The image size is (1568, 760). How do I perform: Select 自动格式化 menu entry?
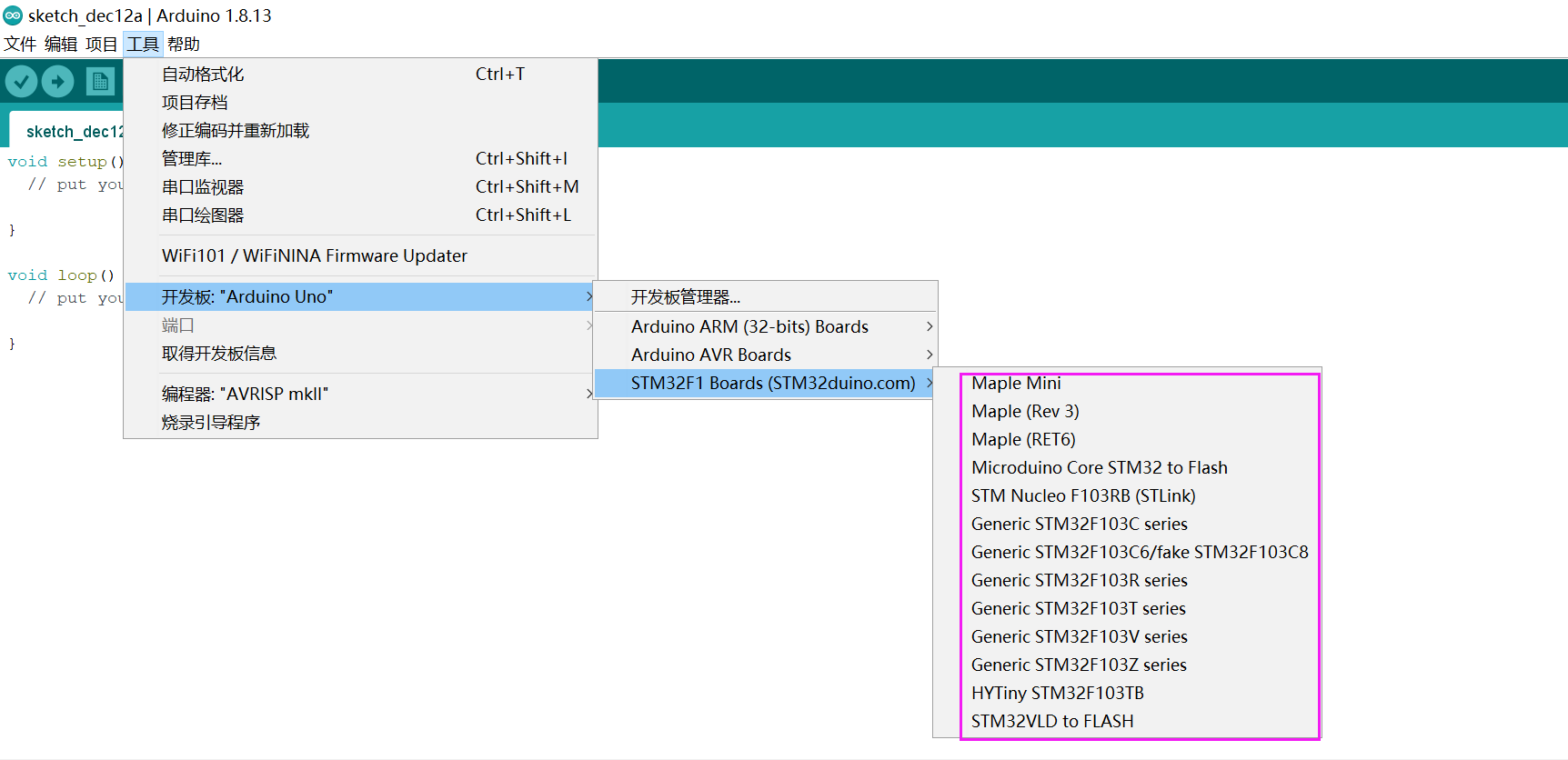(x=360, y=74)
